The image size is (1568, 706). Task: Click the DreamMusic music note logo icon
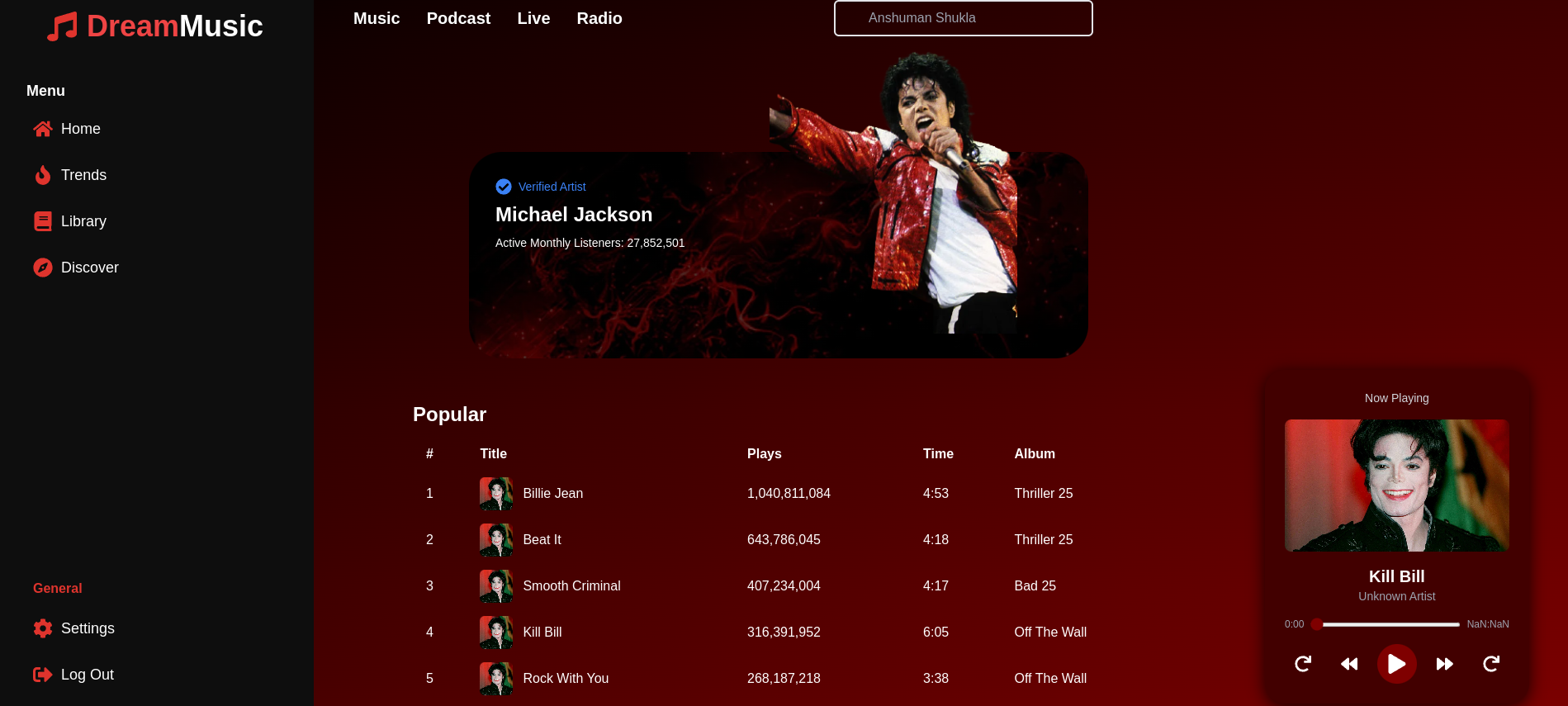click(x=62, y=26)
